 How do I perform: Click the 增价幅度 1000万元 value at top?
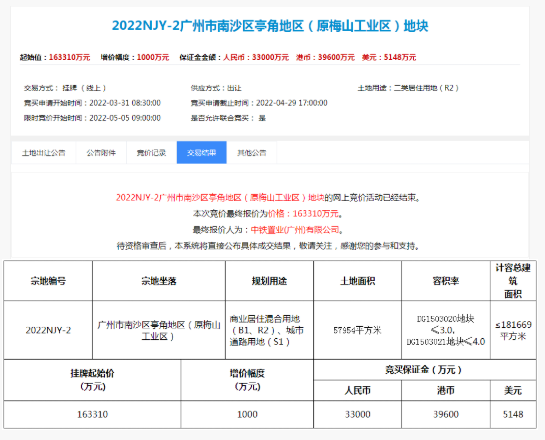153,57
